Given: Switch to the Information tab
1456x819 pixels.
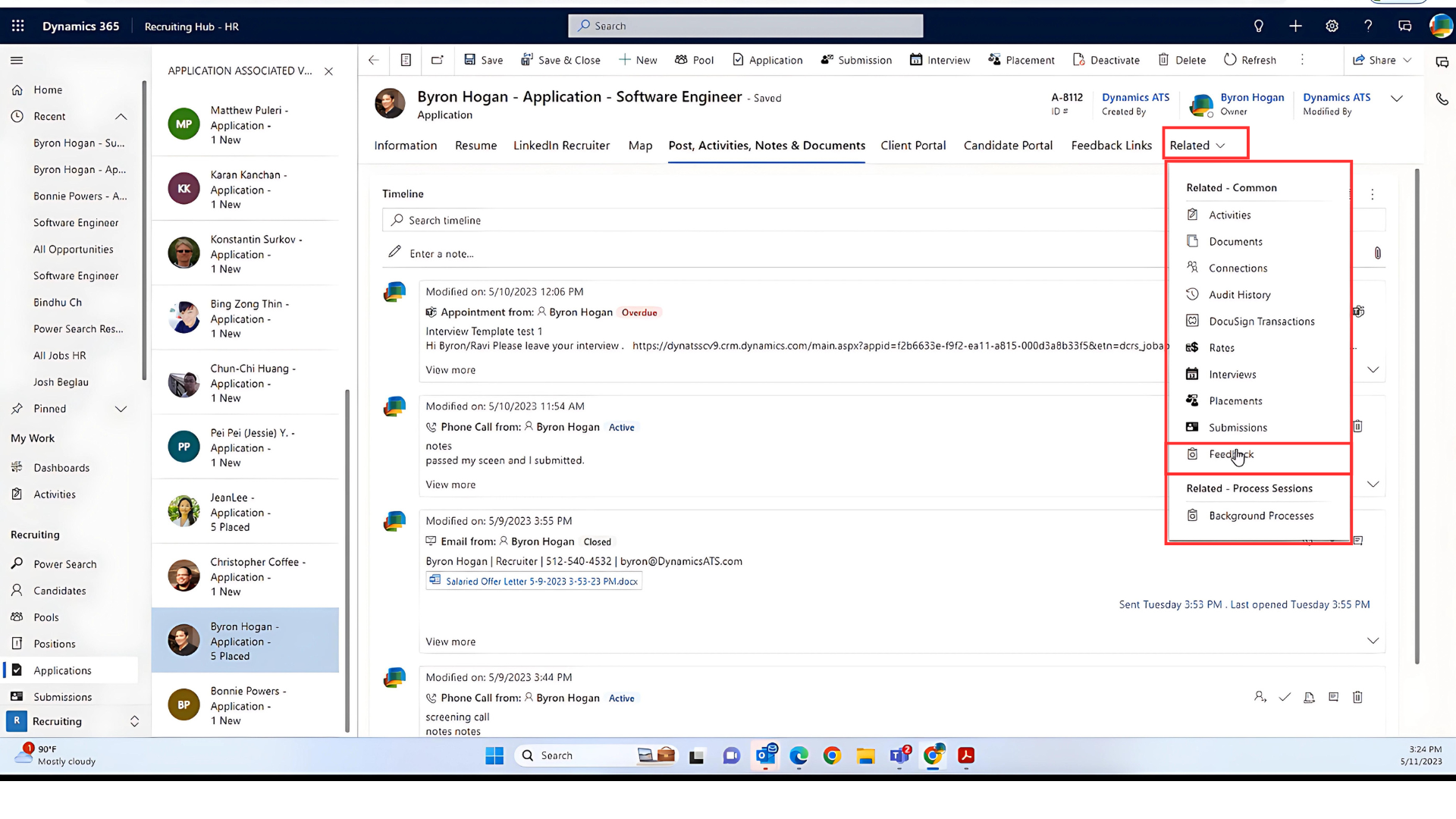Looking at the screenshot, I should [406, 146].
